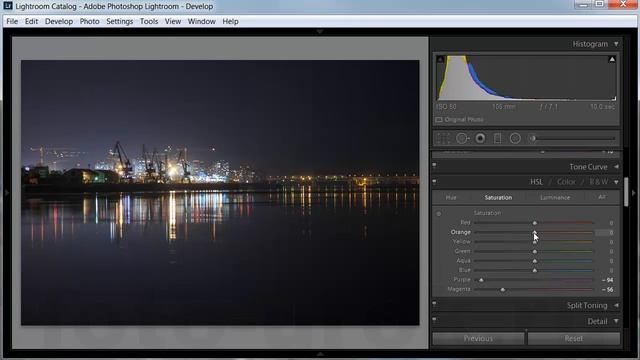The image size is (640, 360).
Task: Select the Red Eye Correction tool
Action: click(480, 139)
